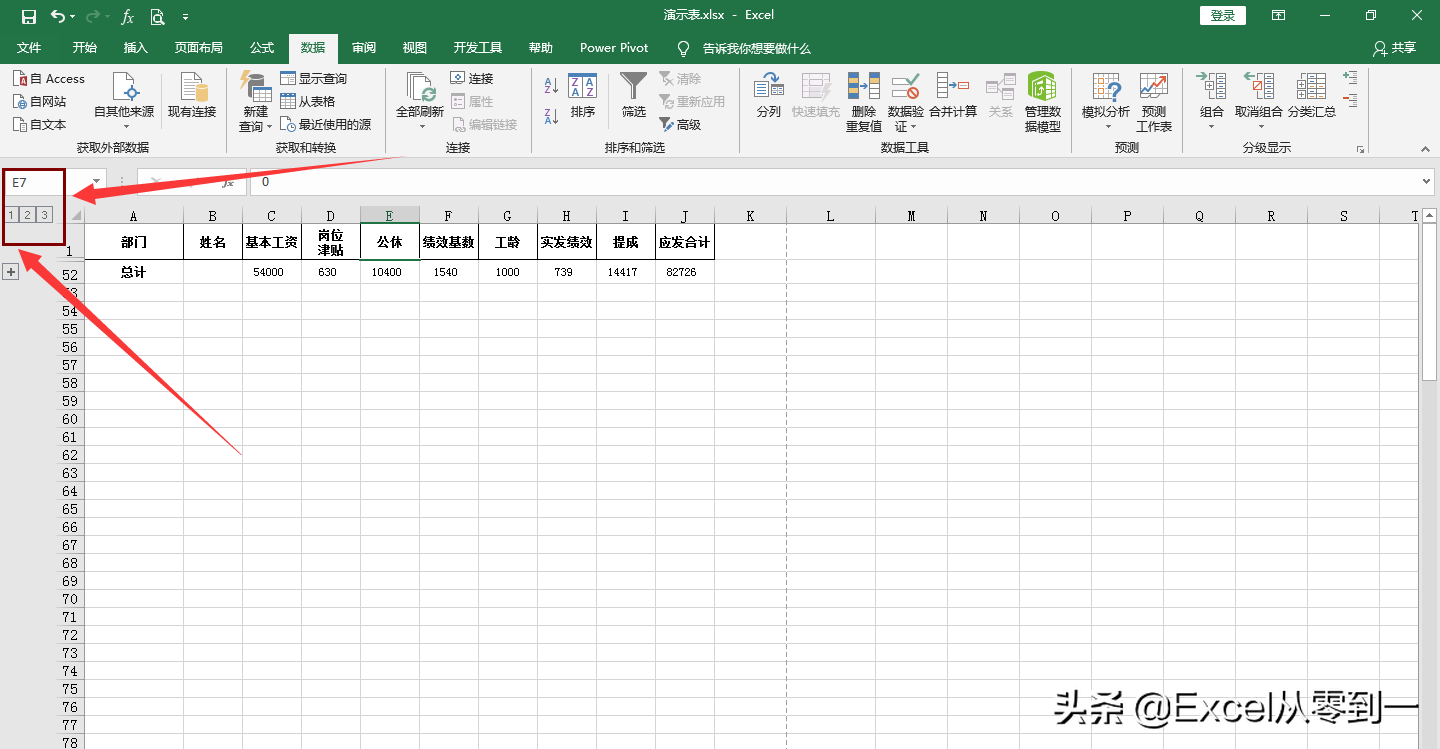Viewport: 1440px width, 749px height.
Task: Click Recent Sources (最近使用的源)
Action: [325, 124]
